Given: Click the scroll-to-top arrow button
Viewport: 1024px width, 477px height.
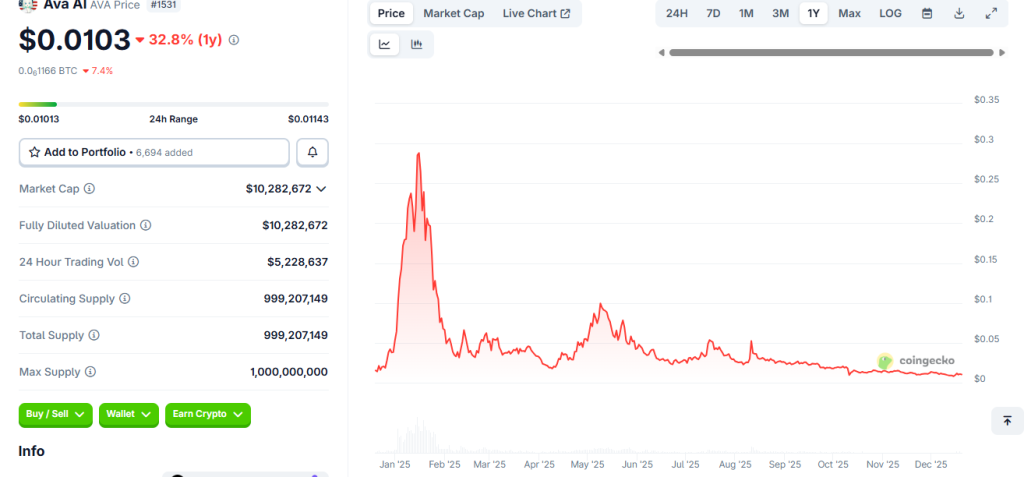Looking at the screenshot, I should click(1006, 421).
